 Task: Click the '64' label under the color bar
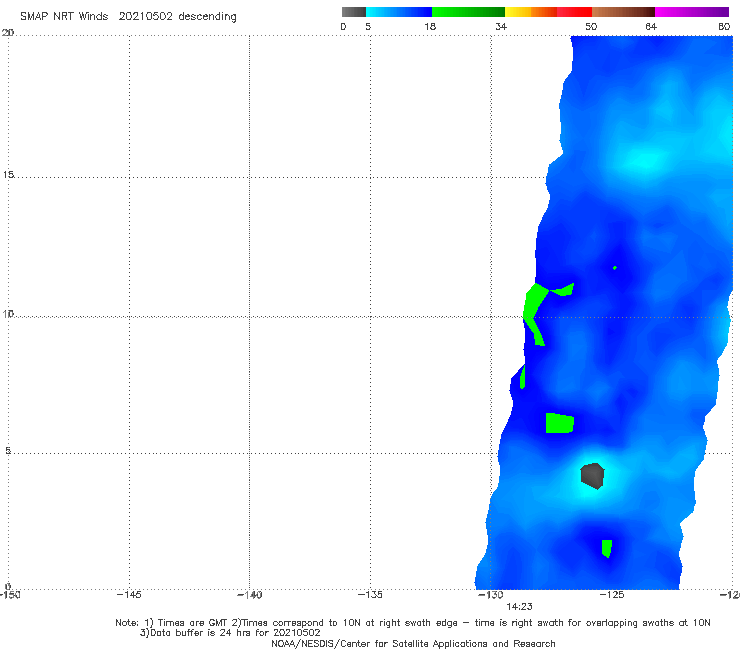[651, 26]
